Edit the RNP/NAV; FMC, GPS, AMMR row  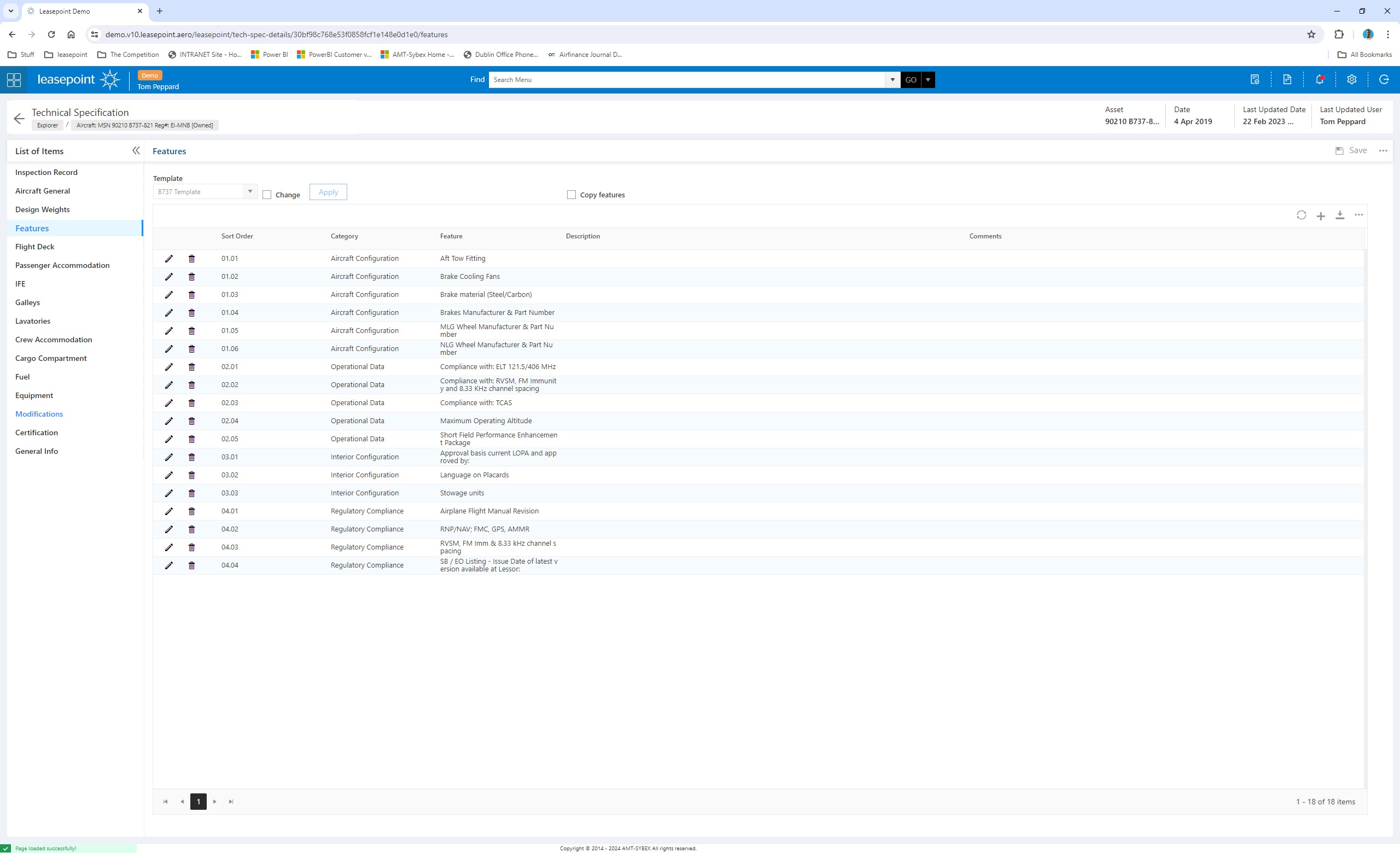pyautogui.click(x=169, y=529)
